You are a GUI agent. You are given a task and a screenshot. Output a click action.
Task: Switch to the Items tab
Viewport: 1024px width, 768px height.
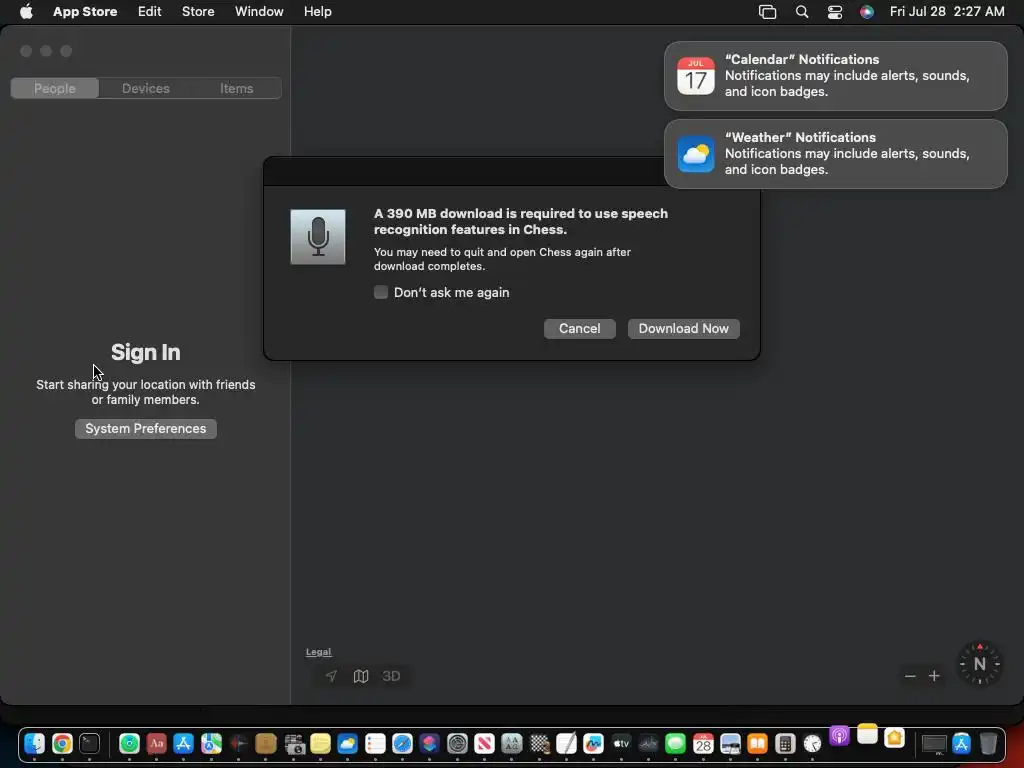[x=236, y=88]
